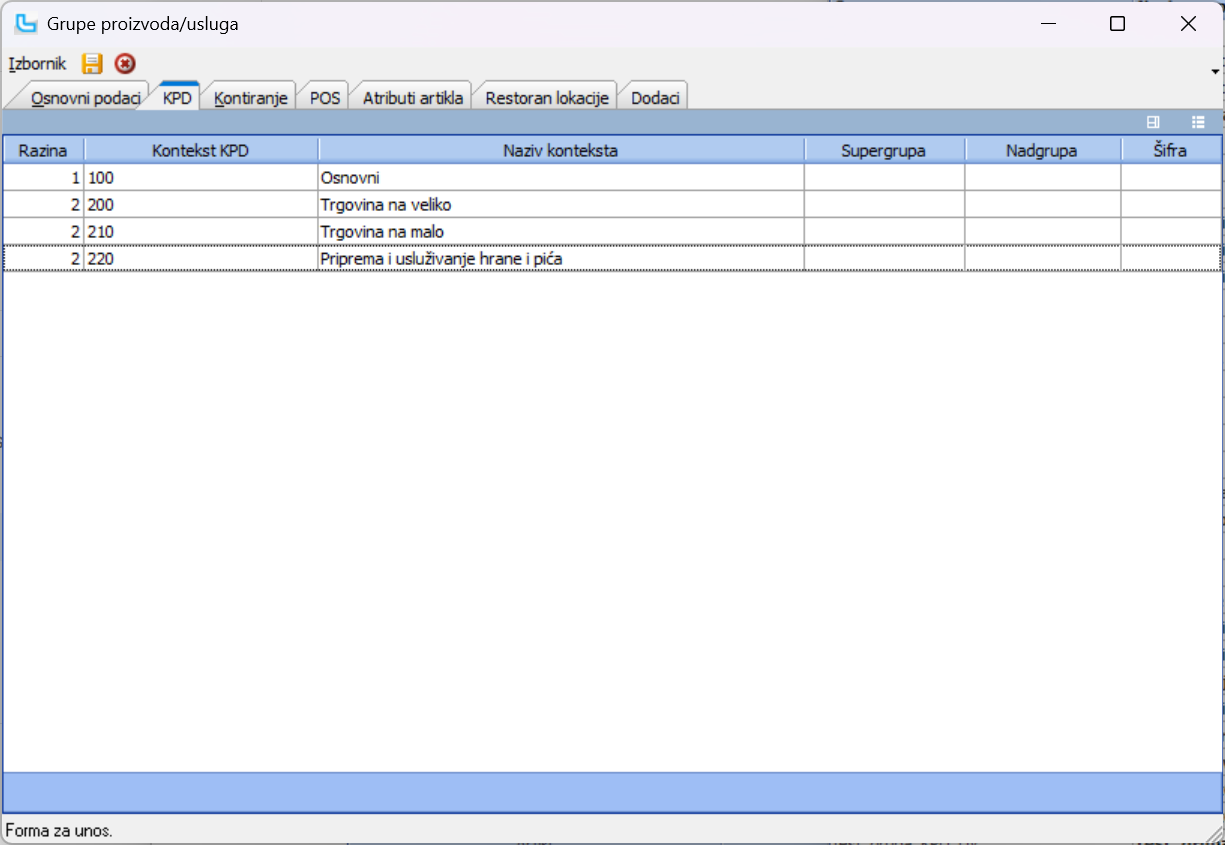
Task: Switch to the Dodaci tab
Action: [655, 98]
